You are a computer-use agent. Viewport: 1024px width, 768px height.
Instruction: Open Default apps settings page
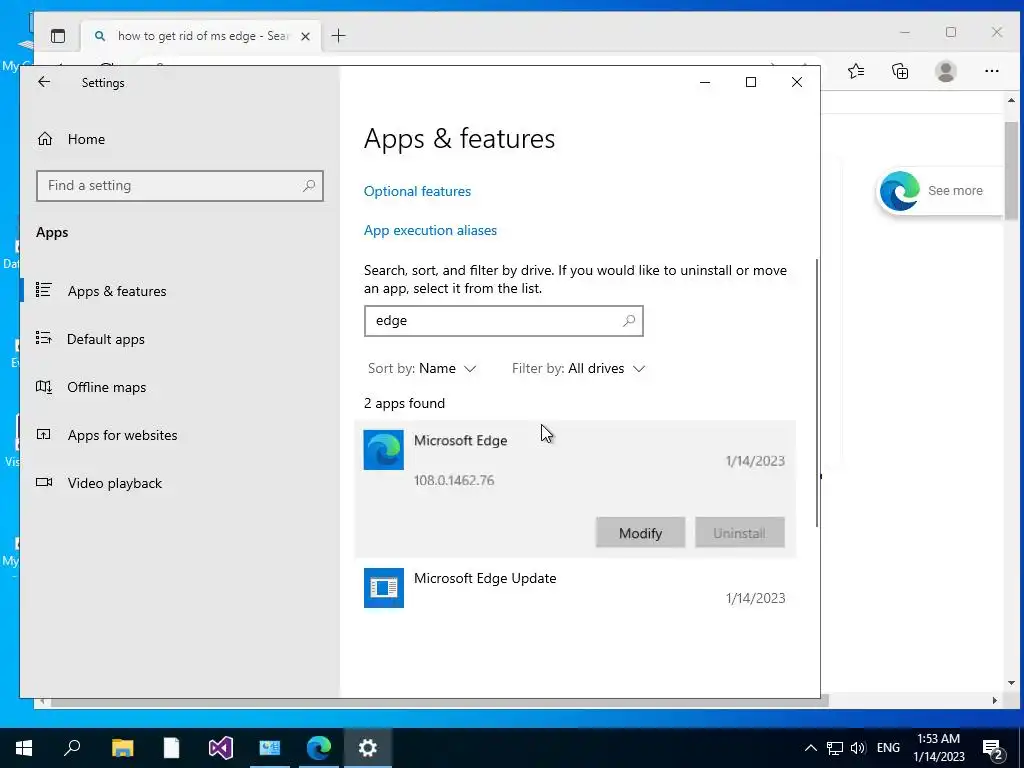180,339
